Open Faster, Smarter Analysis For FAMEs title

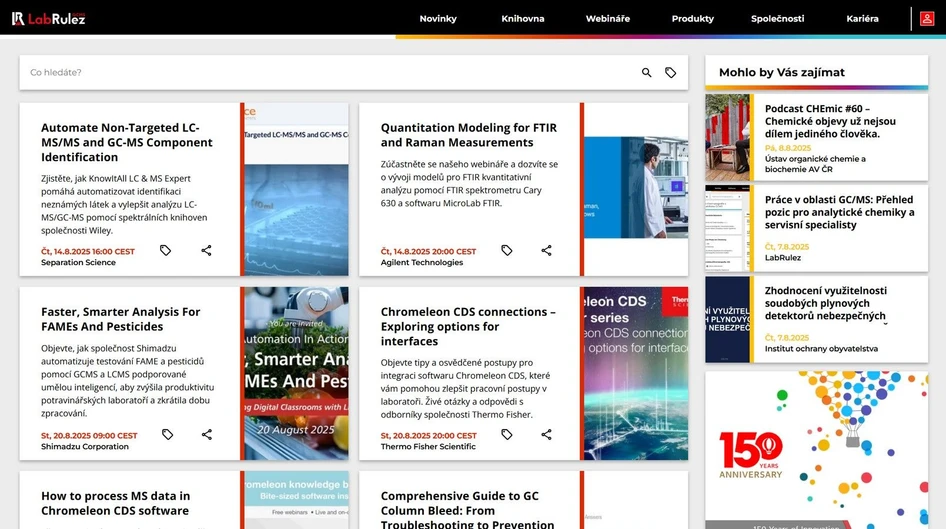pos(121,319)
